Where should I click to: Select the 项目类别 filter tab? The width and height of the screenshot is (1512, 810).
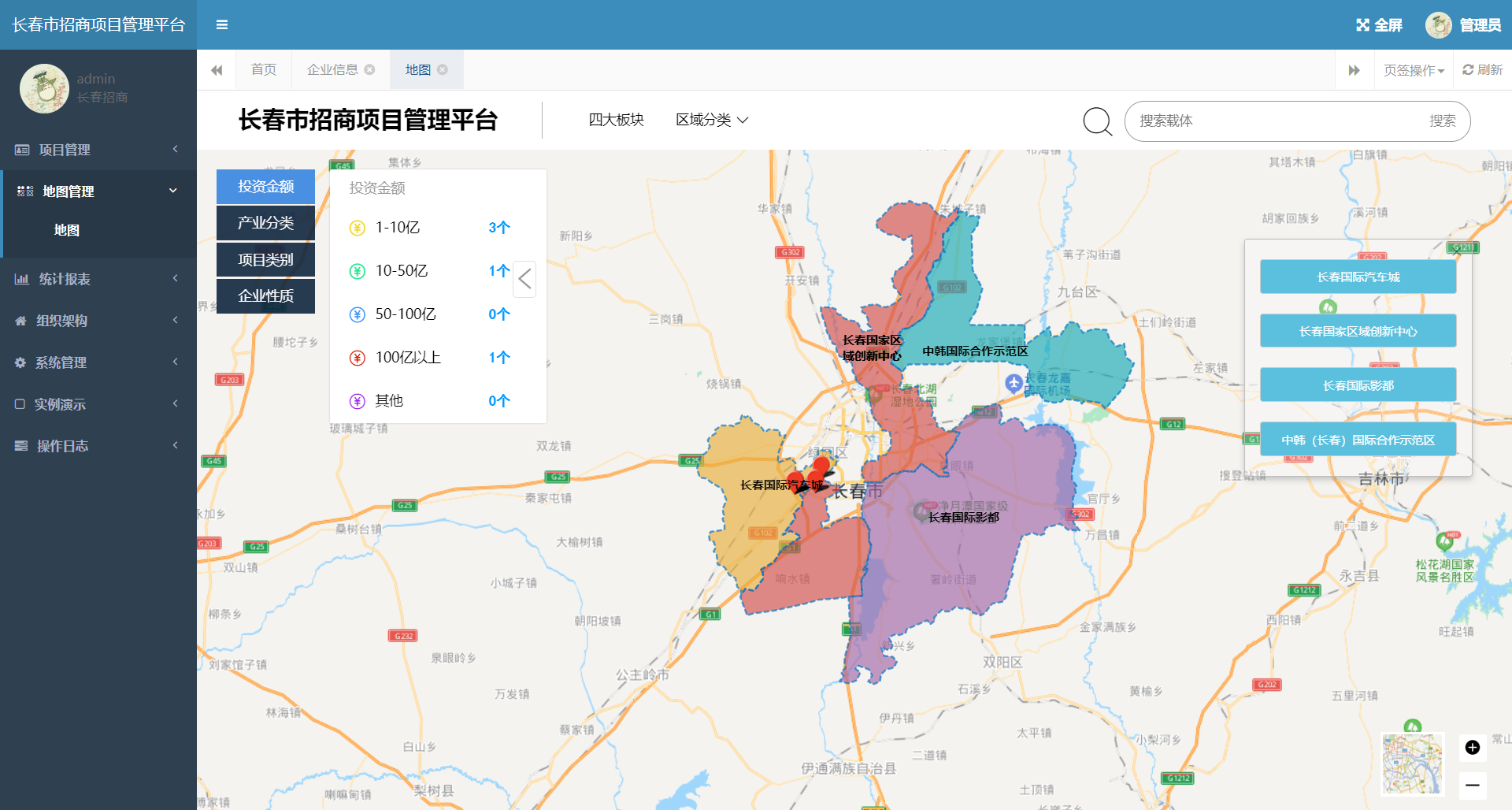[265, 260]
